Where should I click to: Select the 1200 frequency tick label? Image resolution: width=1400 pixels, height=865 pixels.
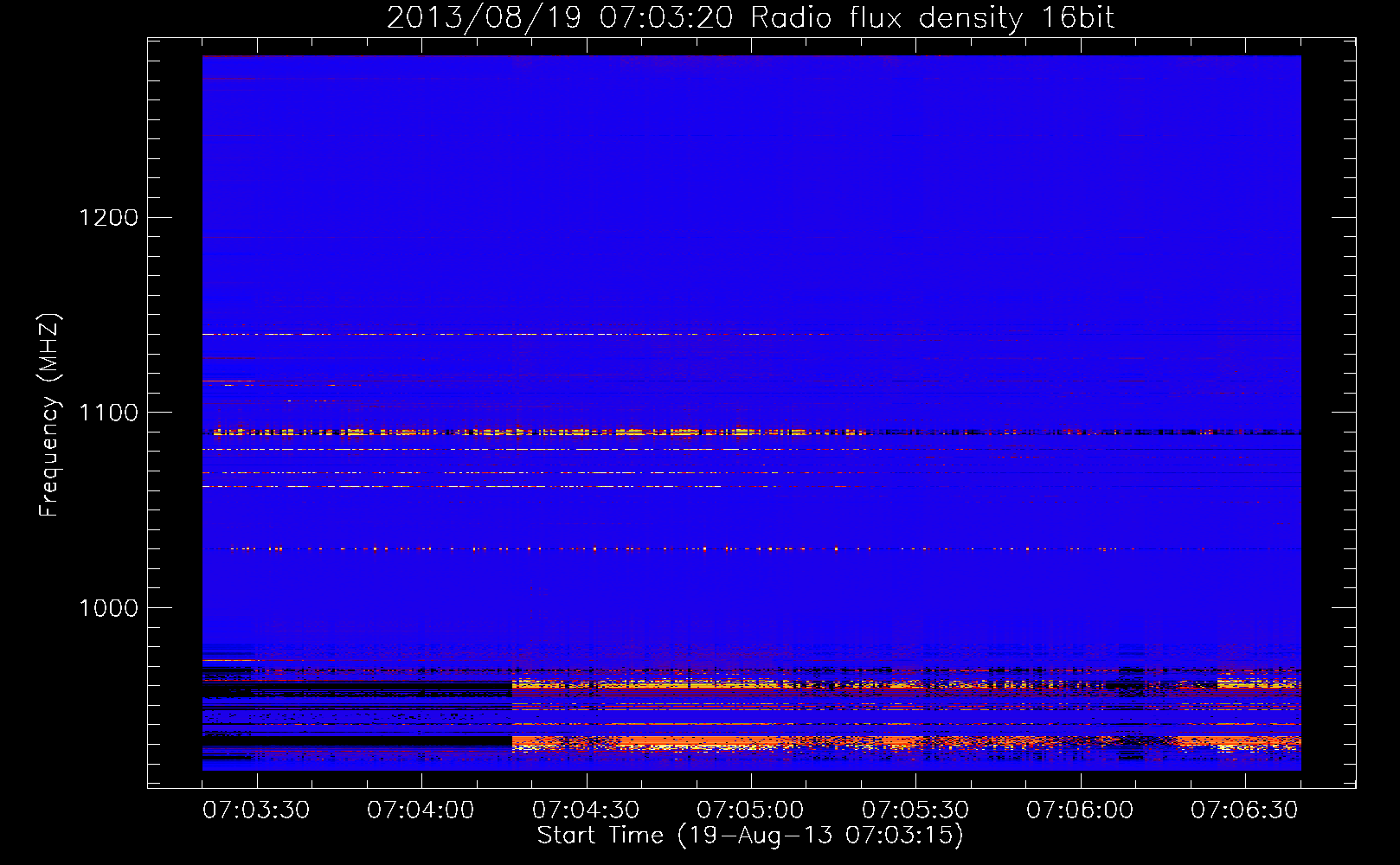[109, 217]
